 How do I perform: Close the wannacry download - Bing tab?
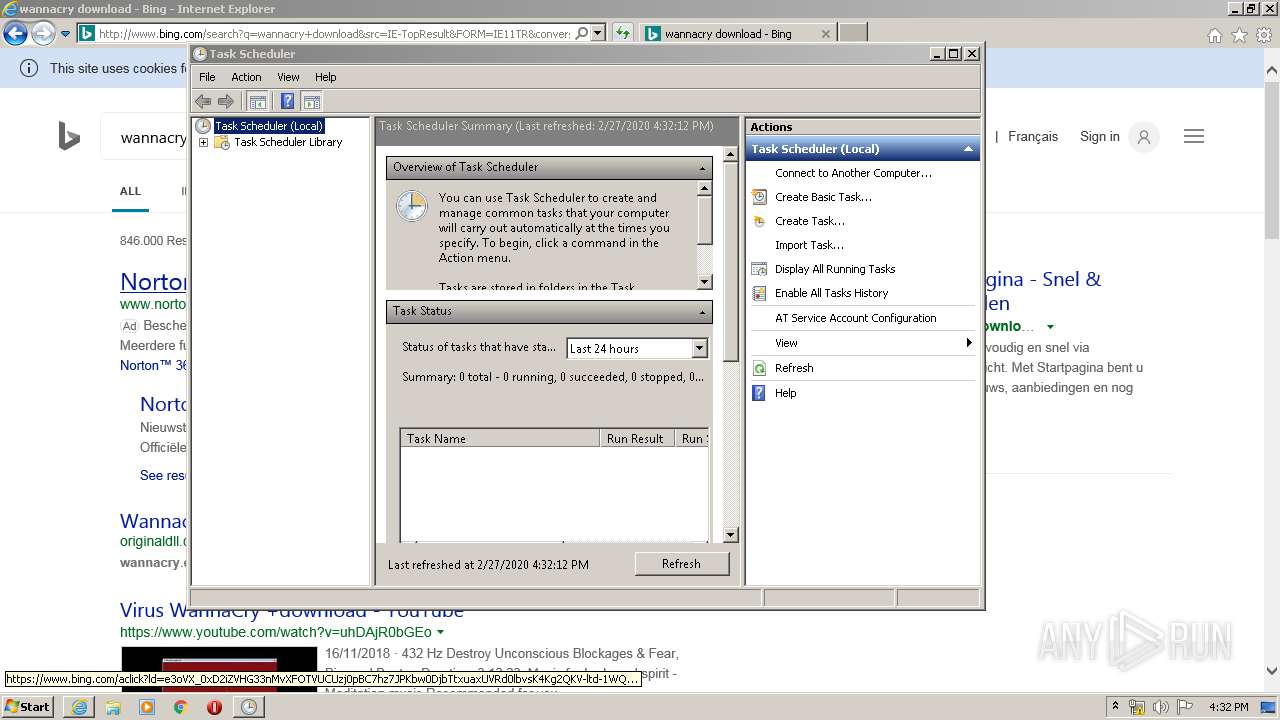[825, 33]
